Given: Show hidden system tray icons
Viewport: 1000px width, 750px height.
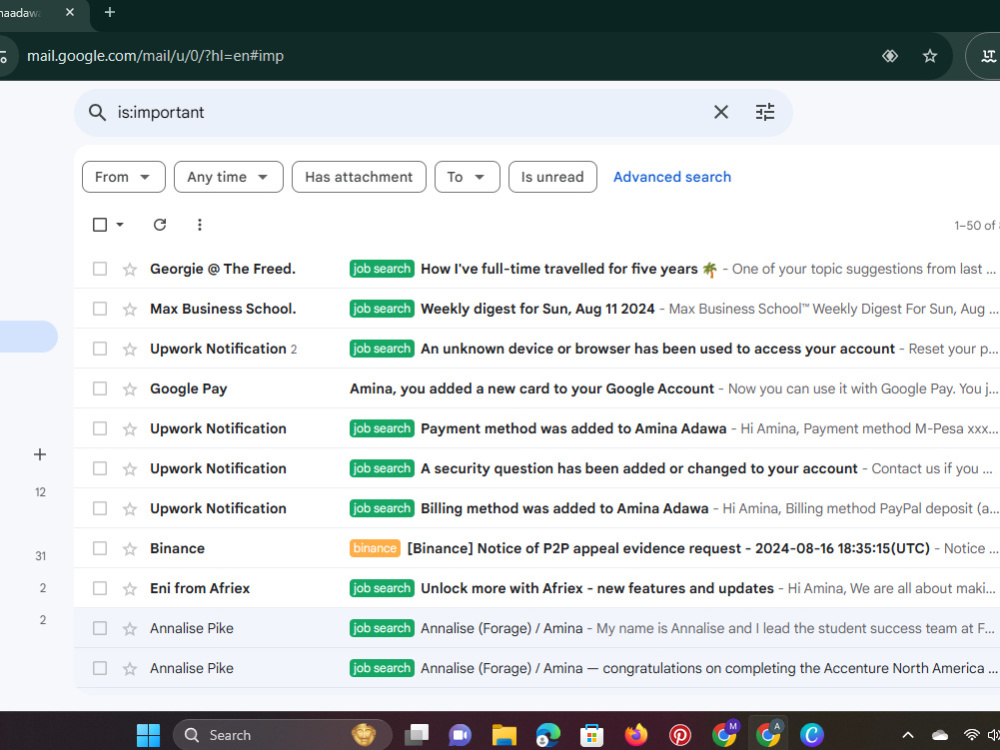Looking at the screenshot, I should coord(908,735).
